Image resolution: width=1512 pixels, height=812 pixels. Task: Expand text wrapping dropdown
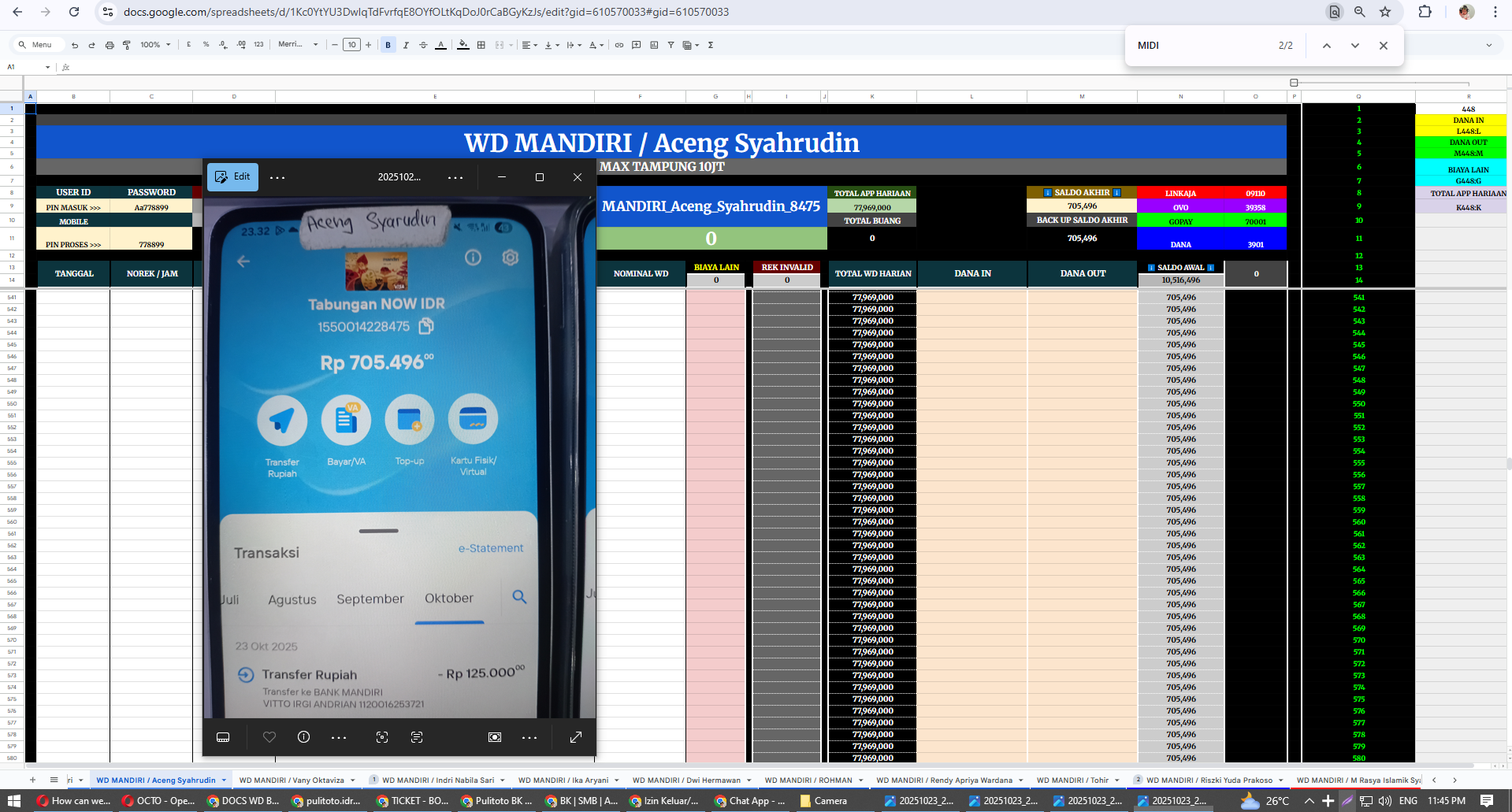tap(574, 45)
